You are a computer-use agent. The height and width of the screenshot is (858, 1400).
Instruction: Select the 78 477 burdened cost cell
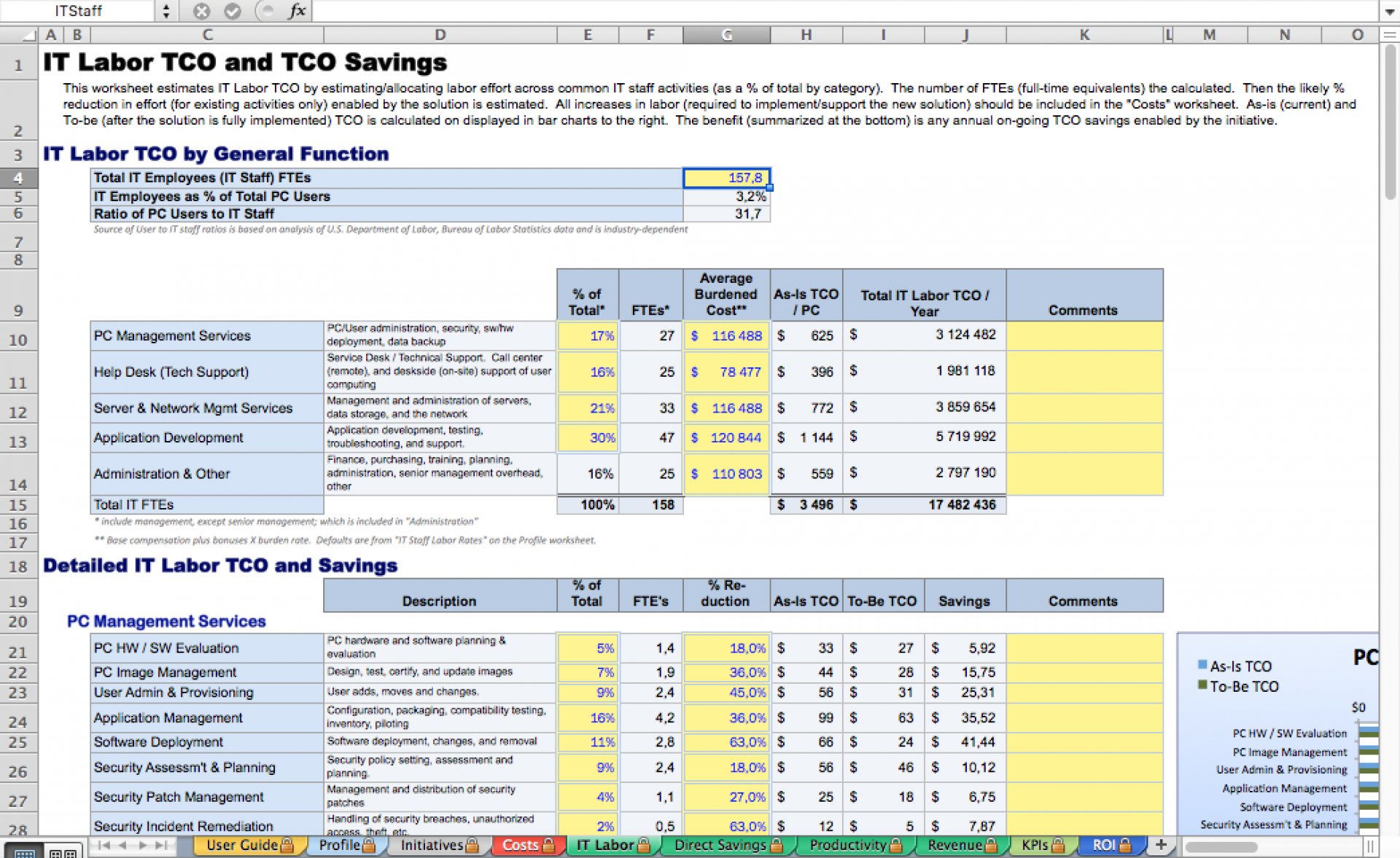(726, 373)
